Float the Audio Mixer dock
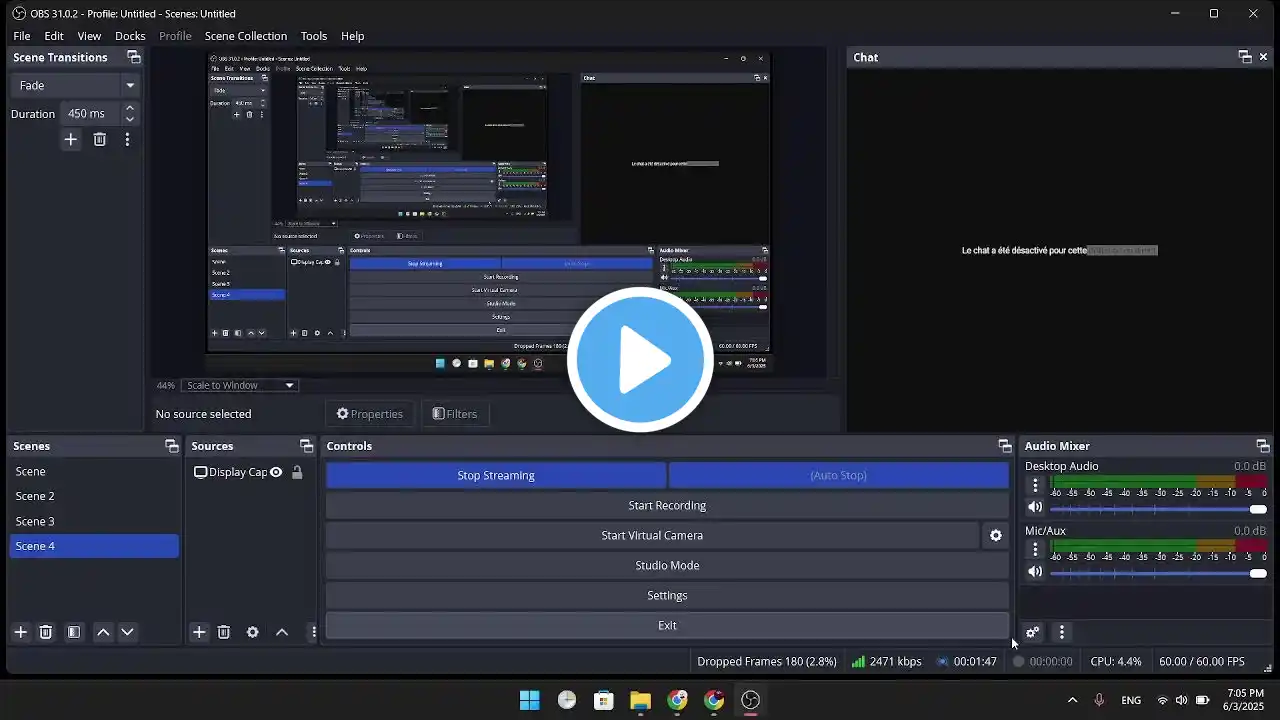Viewport: 1280px width, 720px height. [1263, 446]
